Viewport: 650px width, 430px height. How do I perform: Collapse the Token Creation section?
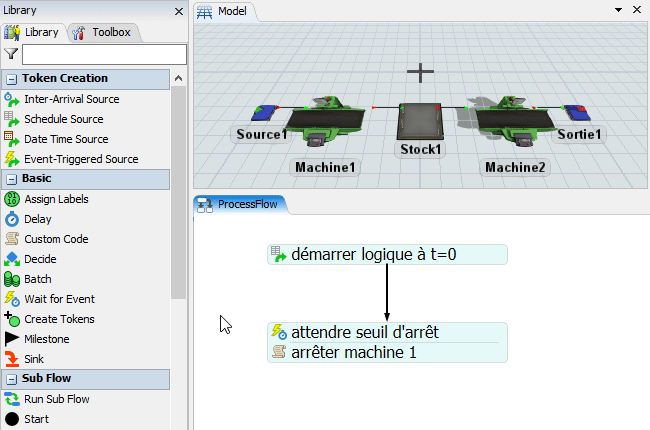coord(11,79)
